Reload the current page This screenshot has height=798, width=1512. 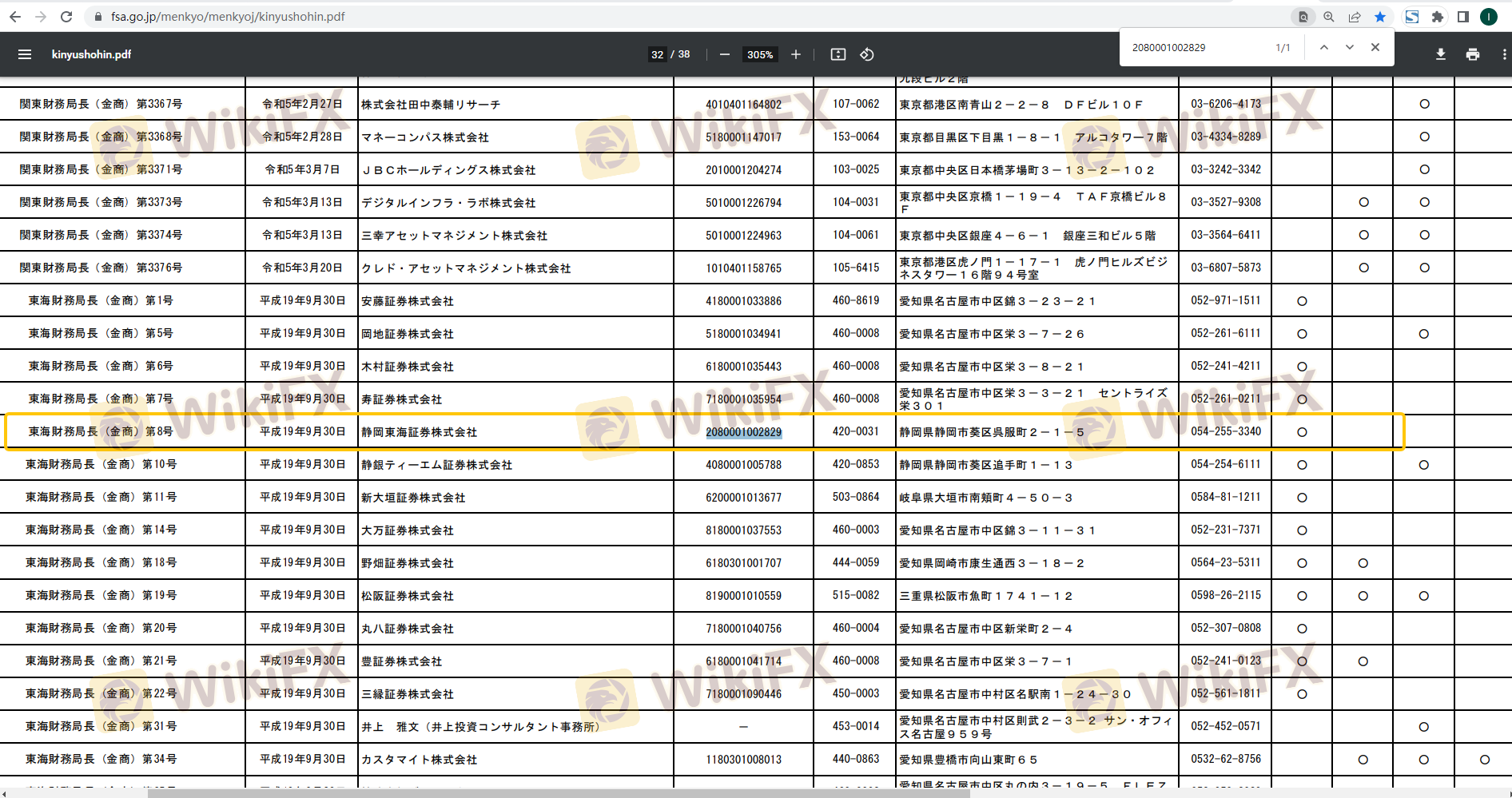pos(66,17)
